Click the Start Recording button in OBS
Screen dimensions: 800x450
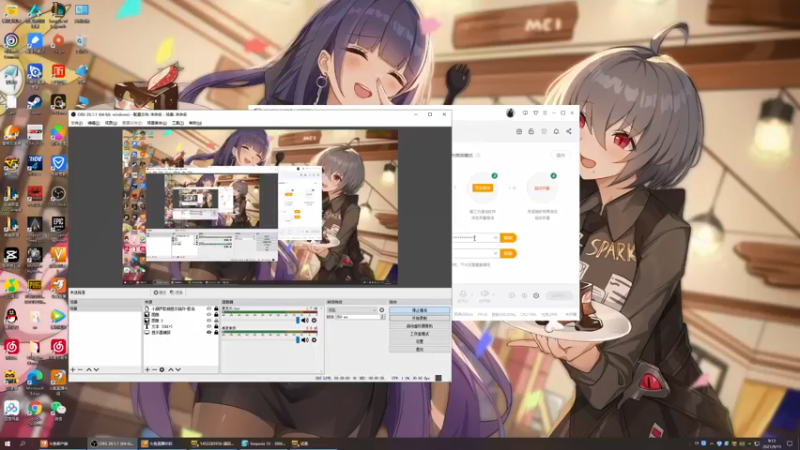point(419,318)
